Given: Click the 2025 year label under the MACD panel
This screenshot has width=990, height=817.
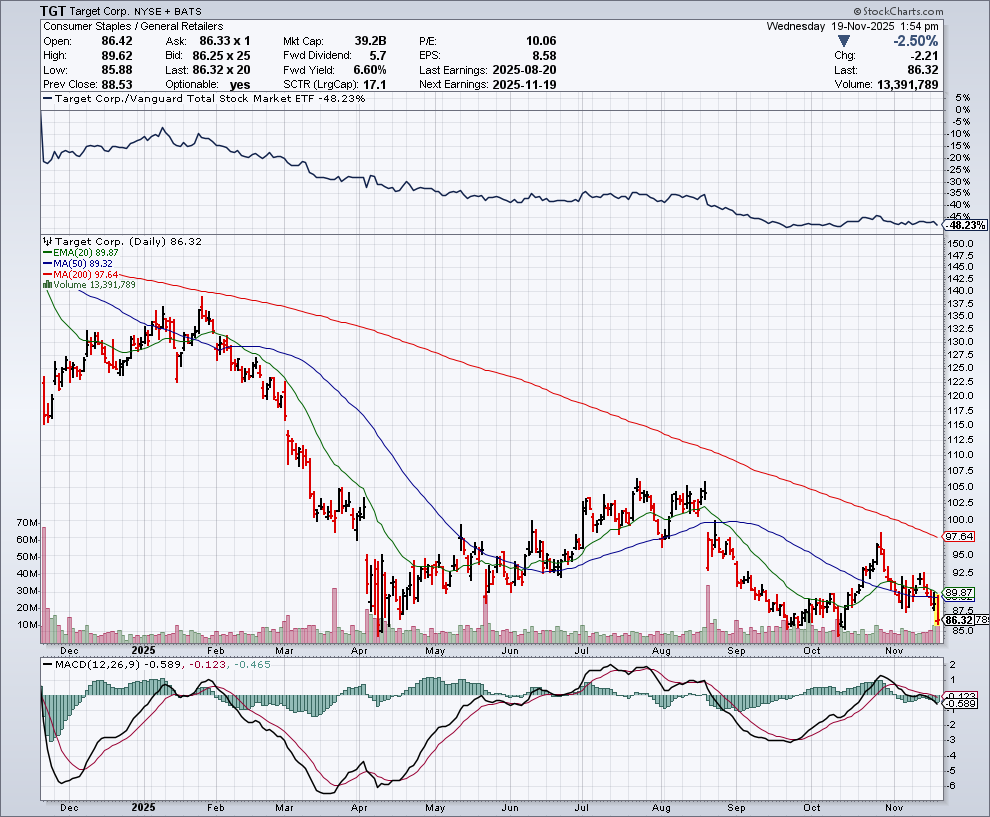Looking at the screenshot, I should [x=143, y=806].
